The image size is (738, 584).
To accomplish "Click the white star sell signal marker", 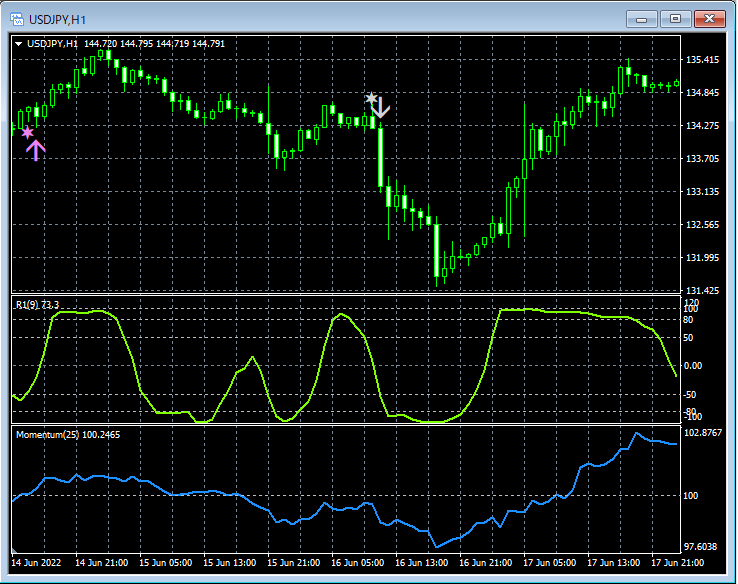I will [x=371, y=98].
